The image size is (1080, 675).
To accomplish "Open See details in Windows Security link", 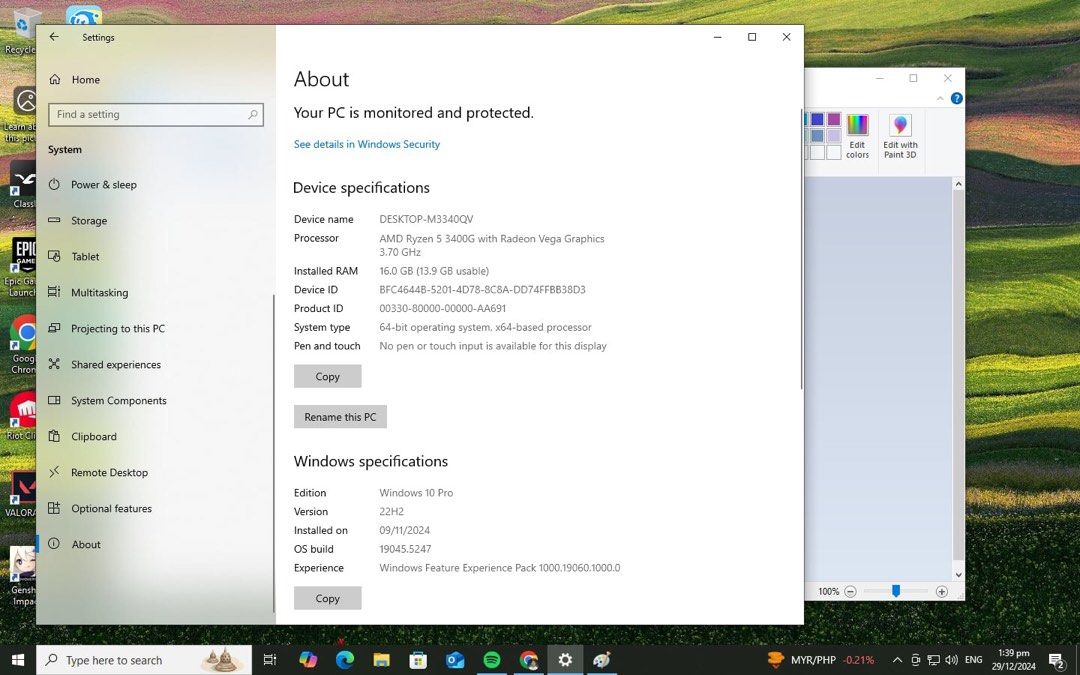I will tap(366, 144).
